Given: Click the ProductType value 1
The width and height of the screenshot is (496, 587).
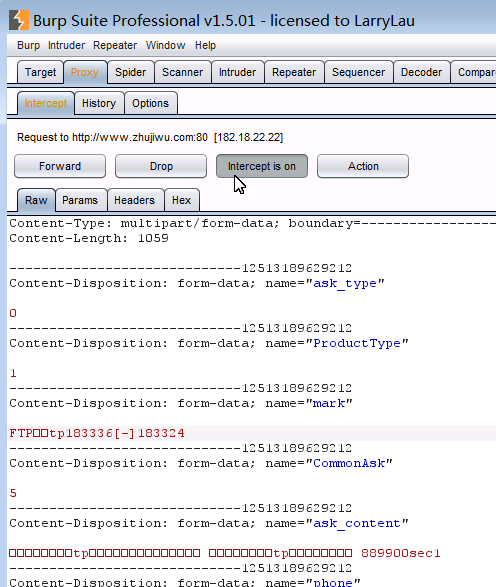Looking at the screenshot, I should pos(13,373).
